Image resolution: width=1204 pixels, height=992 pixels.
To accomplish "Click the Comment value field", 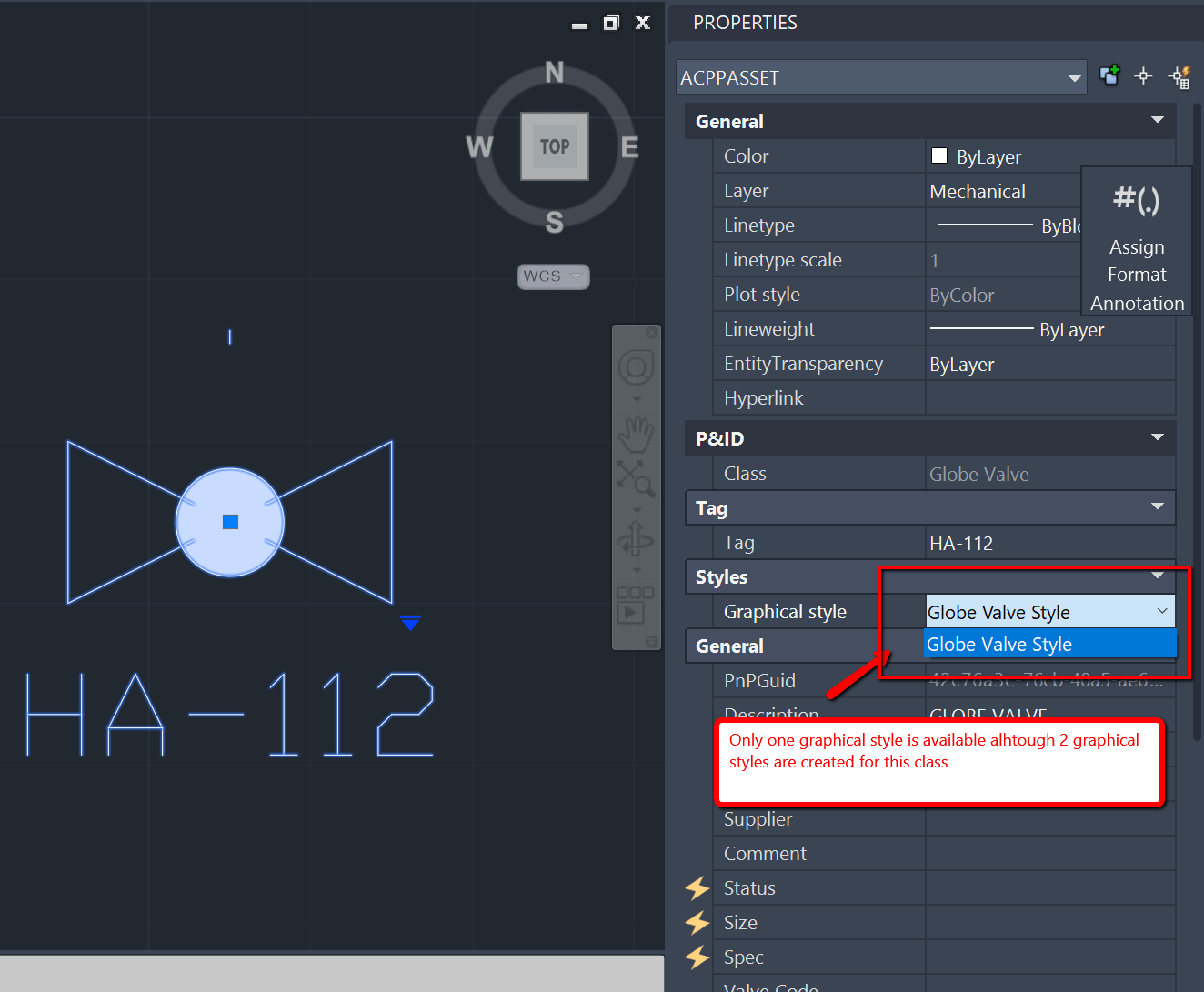I will pos(1050,853).
